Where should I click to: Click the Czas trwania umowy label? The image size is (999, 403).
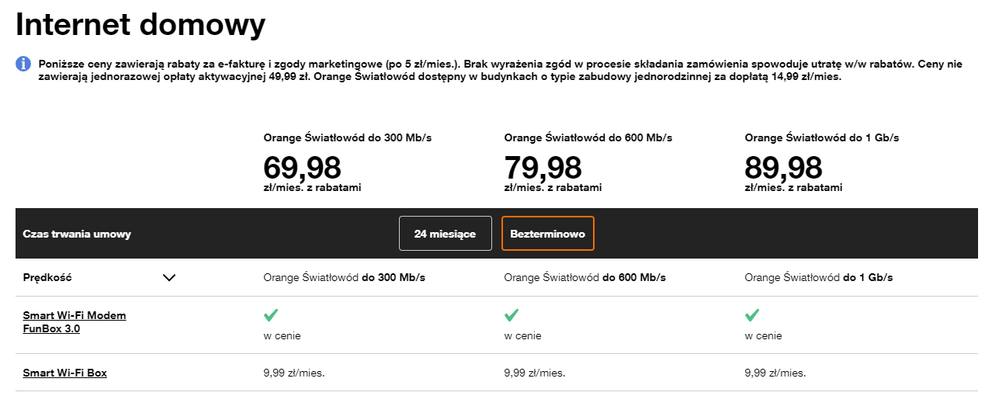pyautogui.click(x=77, y=234)
